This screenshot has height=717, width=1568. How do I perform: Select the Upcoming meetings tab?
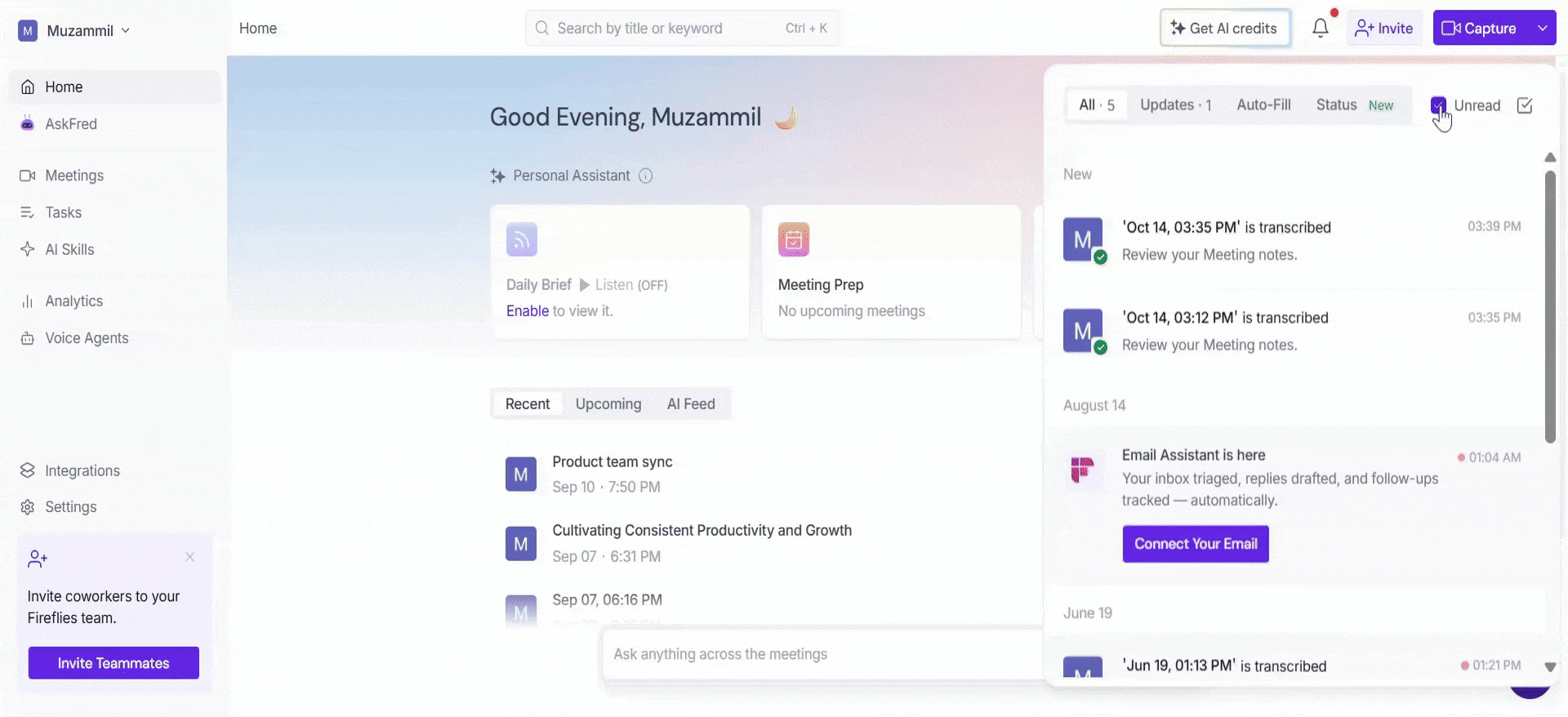[x=608, y=404]
